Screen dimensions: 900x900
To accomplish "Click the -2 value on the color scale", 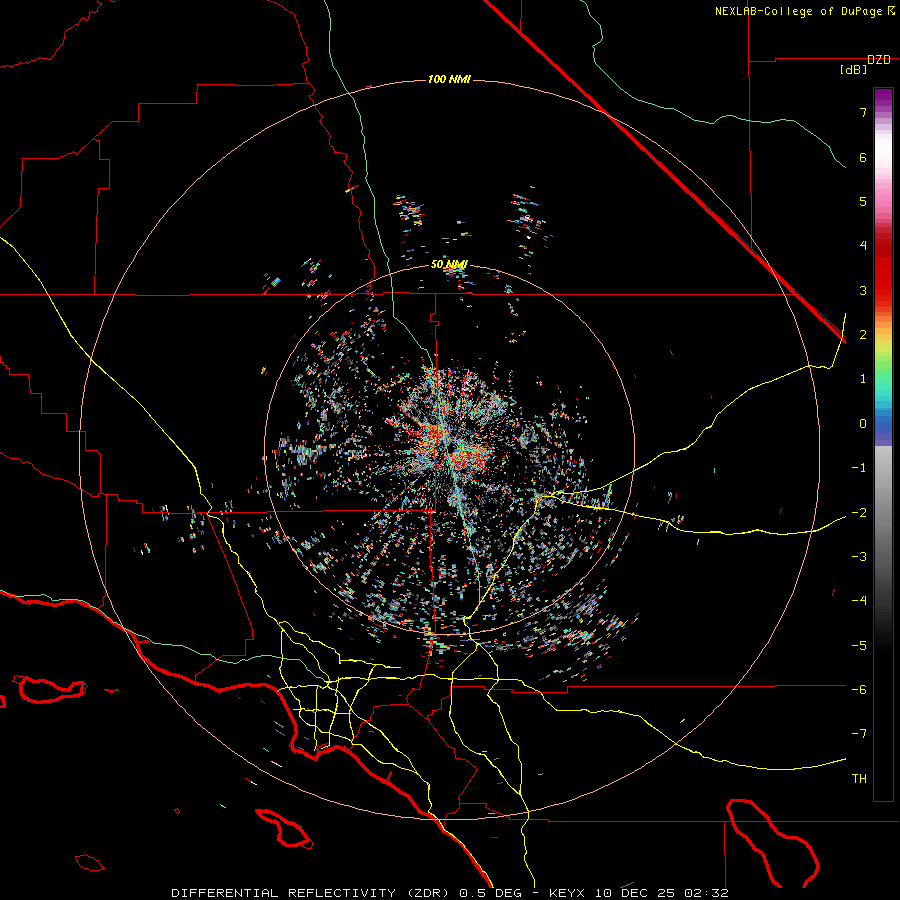I will [x=859, y=512].
